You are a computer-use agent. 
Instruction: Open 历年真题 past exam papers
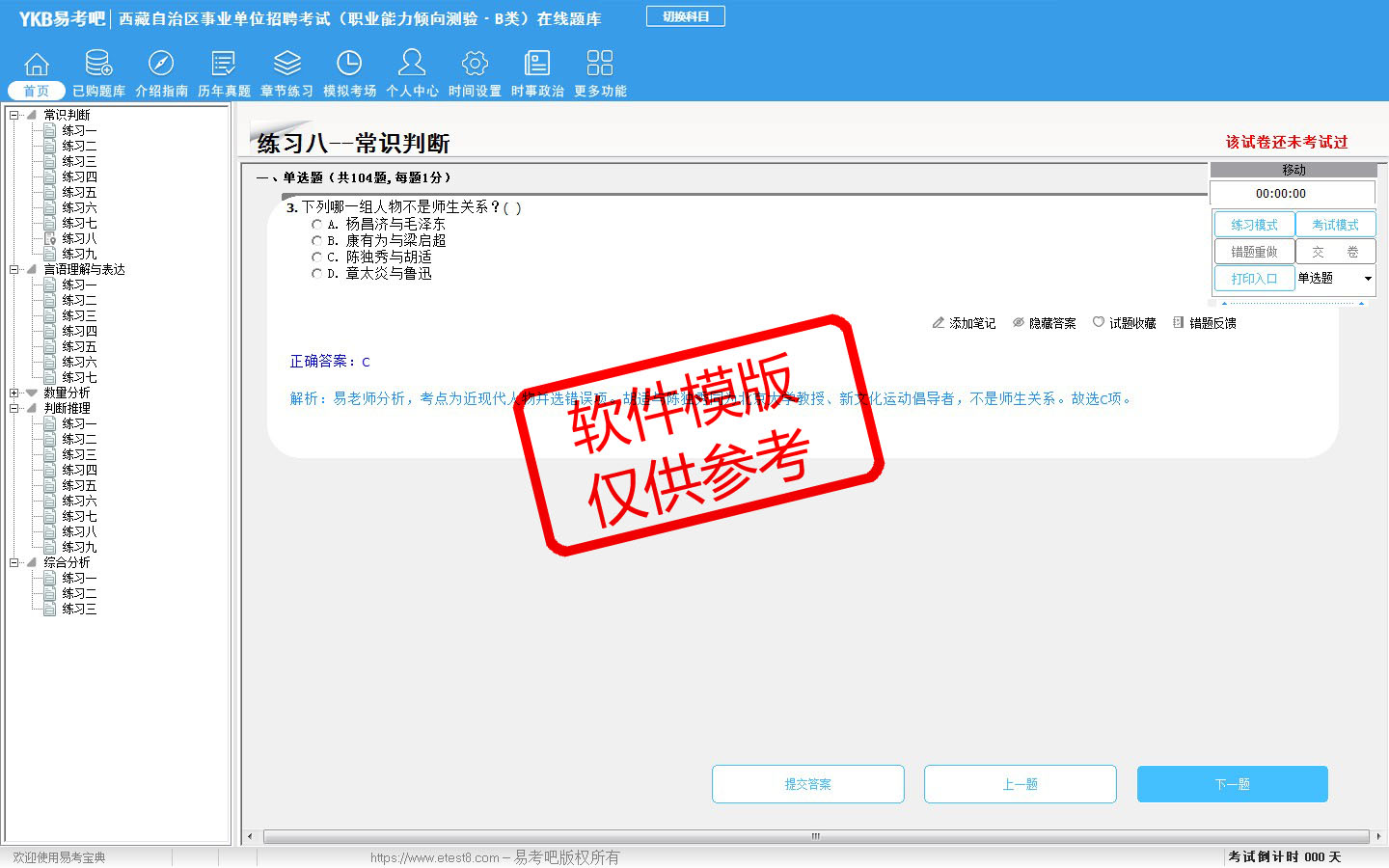coord(224,65)
